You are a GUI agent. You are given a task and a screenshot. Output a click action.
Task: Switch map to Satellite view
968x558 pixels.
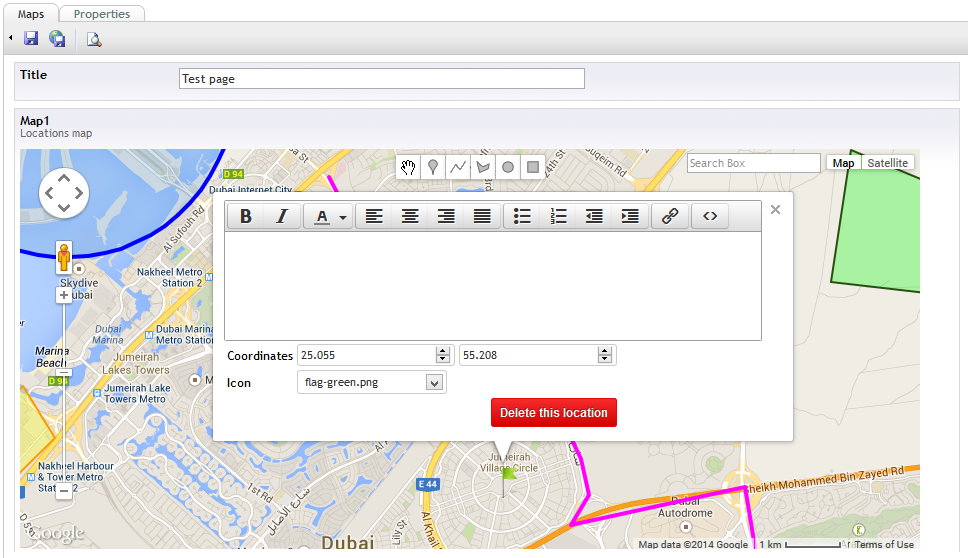pyautogui.click(x=887, y=163)
